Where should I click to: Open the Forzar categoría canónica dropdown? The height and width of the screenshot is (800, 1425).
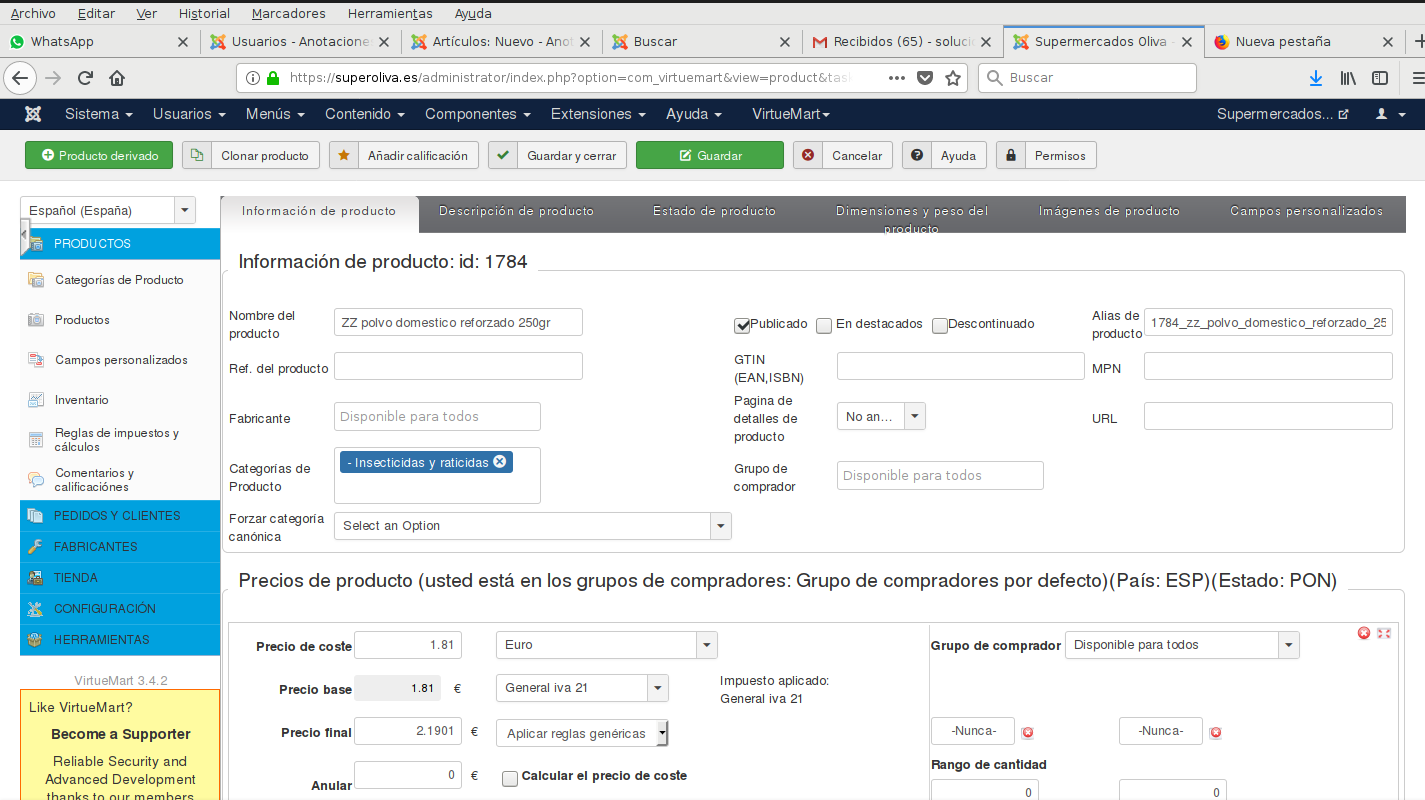(x=532, y=526)
